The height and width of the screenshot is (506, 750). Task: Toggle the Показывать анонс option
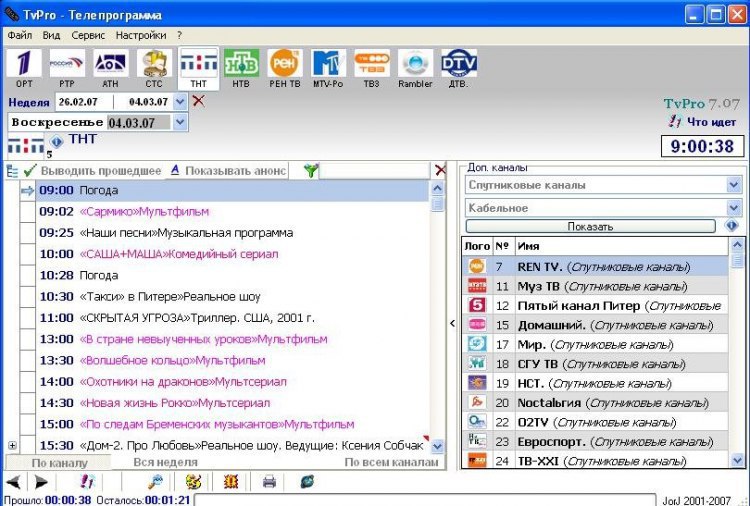tap(229, 171)
